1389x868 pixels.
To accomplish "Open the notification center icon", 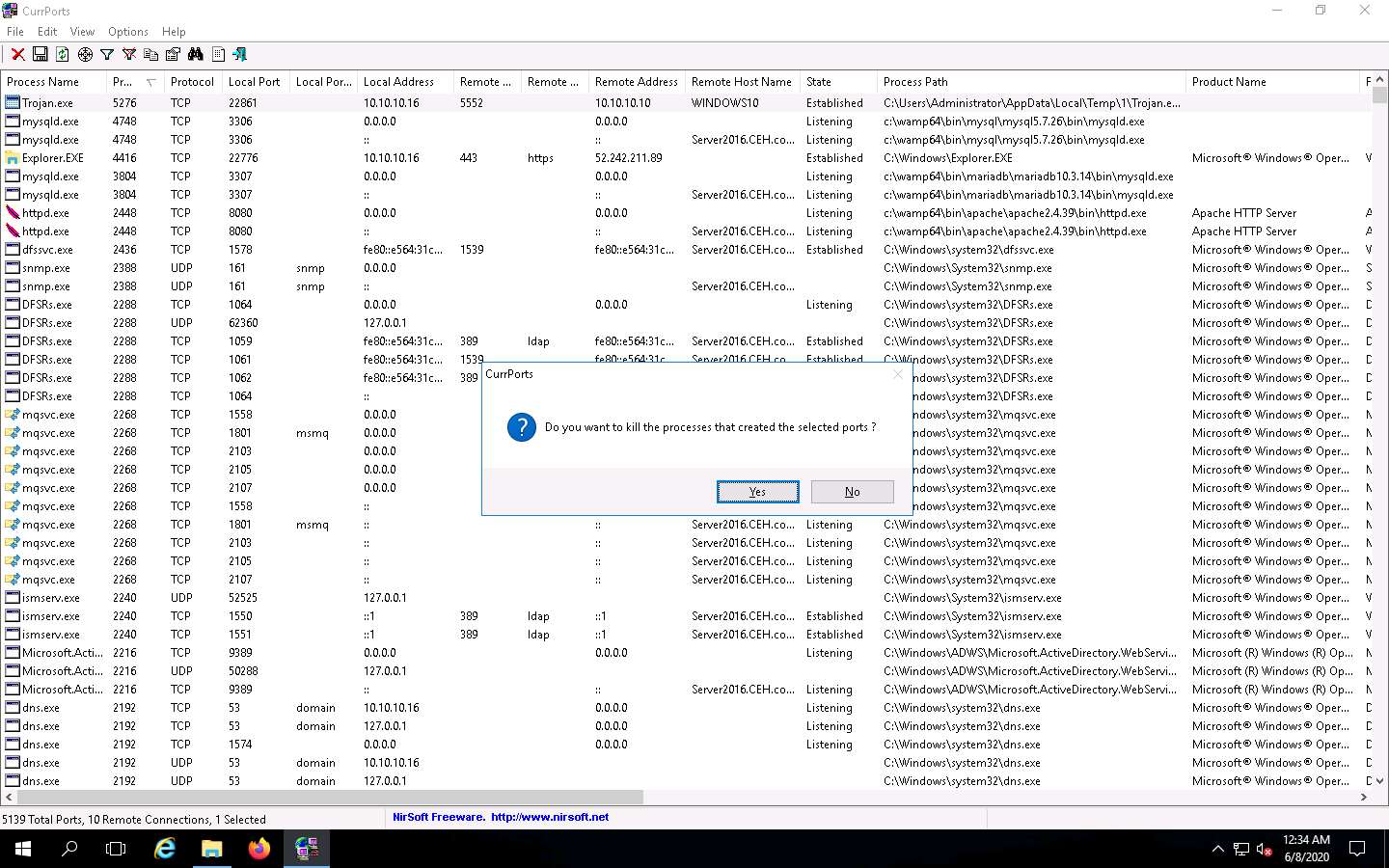I will [x=1357, y=849].
